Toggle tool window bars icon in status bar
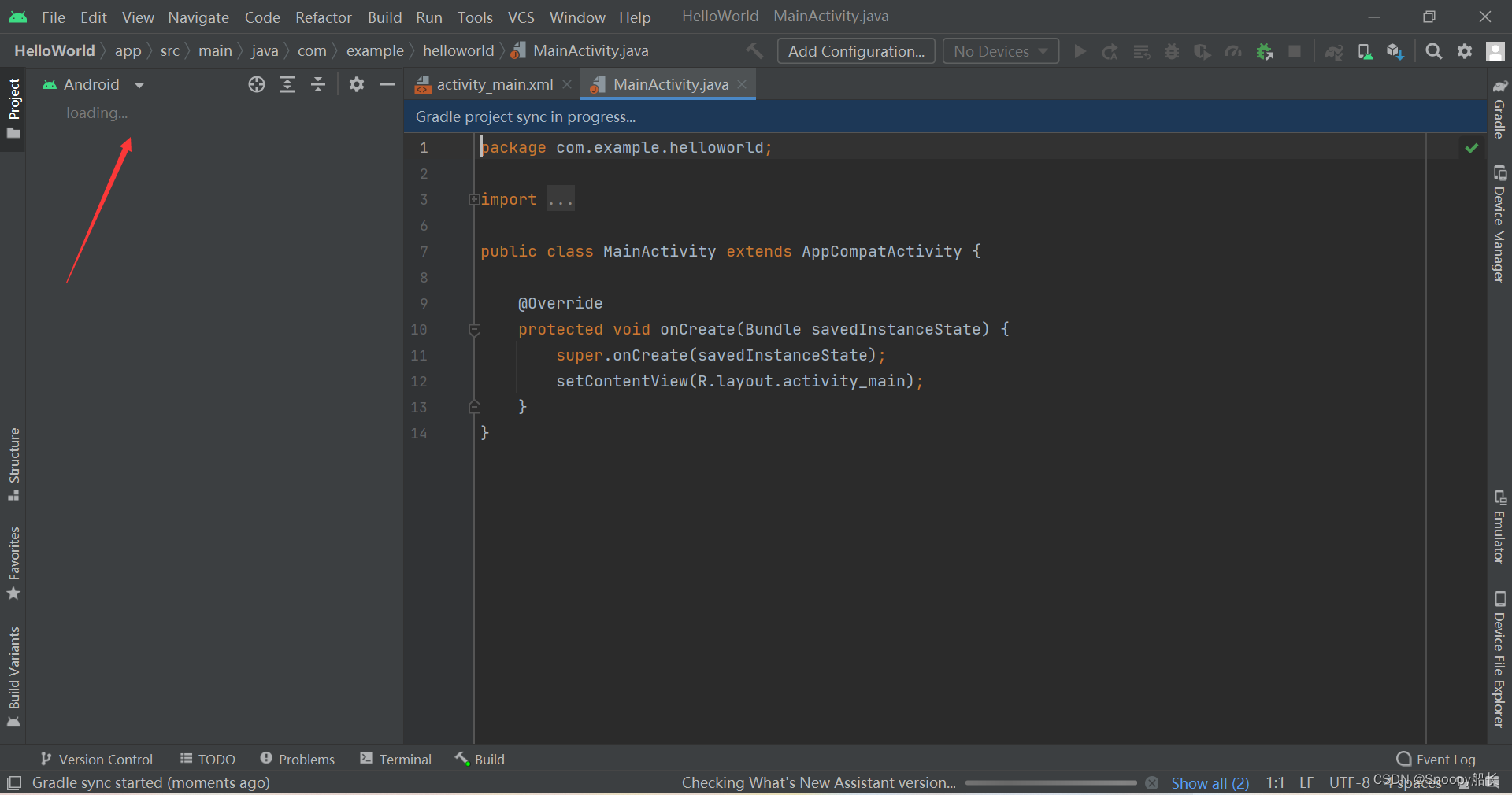 pos(13,783)
